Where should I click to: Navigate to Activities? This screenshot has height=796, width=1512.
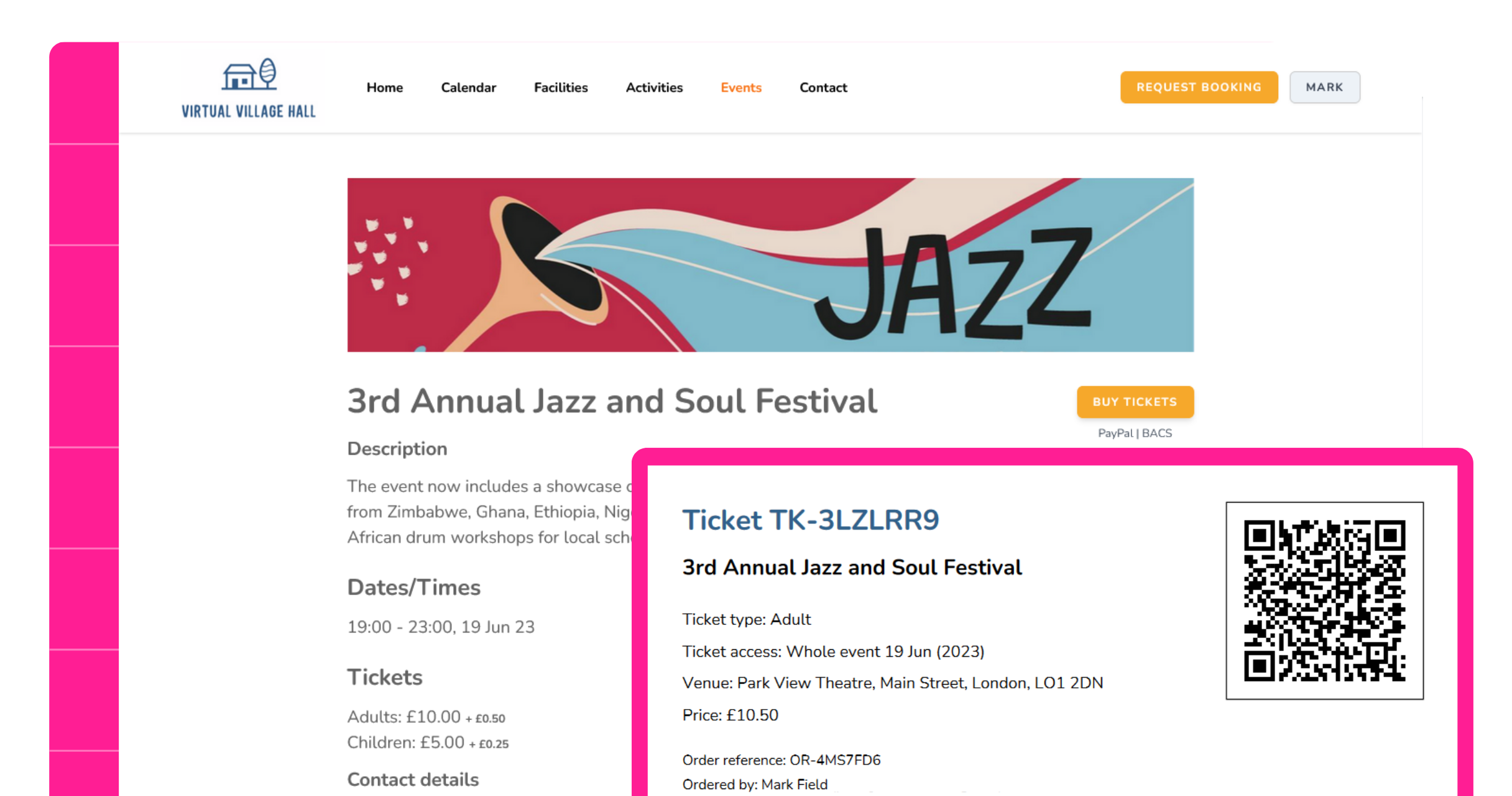click(654, 88)
